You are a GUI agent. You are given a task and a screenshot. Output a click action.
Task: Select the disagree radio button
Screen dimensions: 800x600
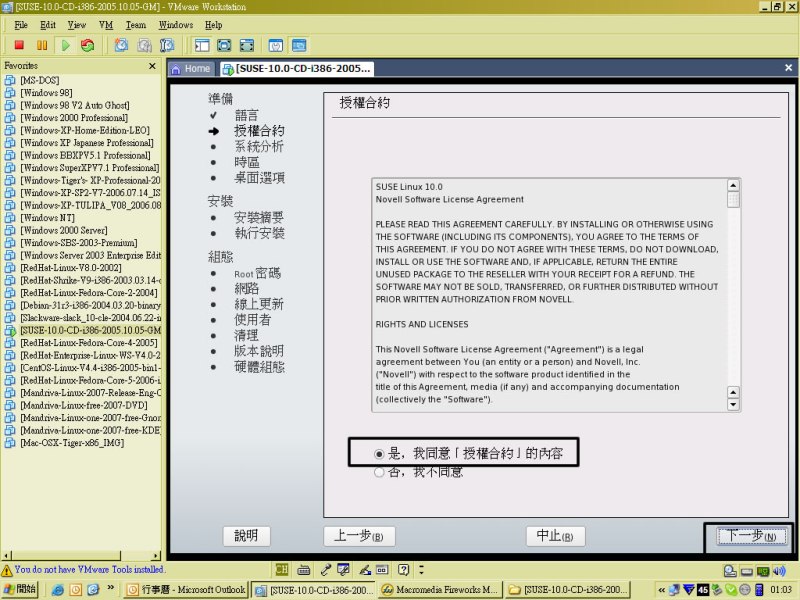[379, 472]
